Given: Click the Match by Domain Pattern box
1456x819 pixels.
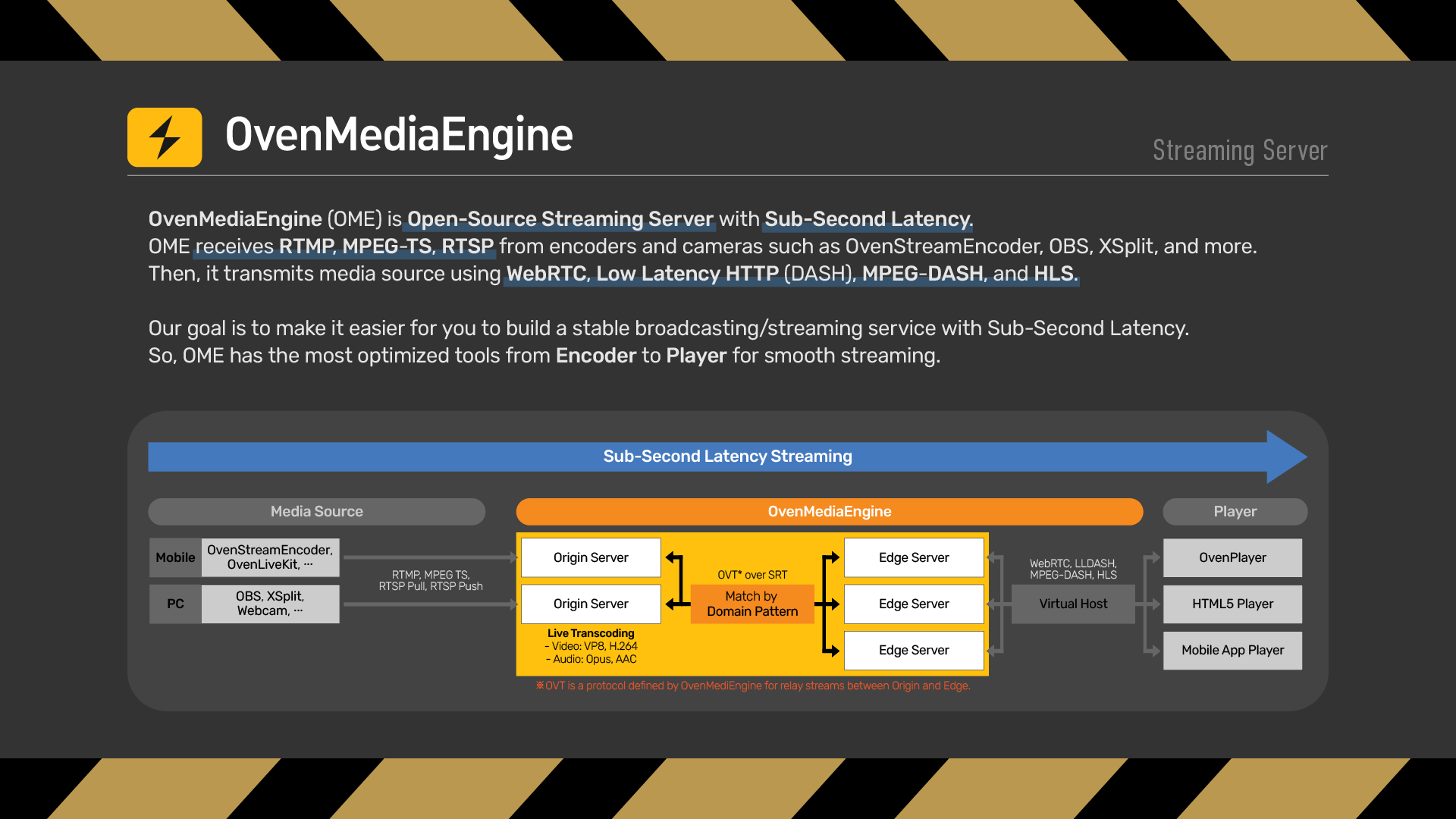Looking at the screenshot, I should 752,604.
